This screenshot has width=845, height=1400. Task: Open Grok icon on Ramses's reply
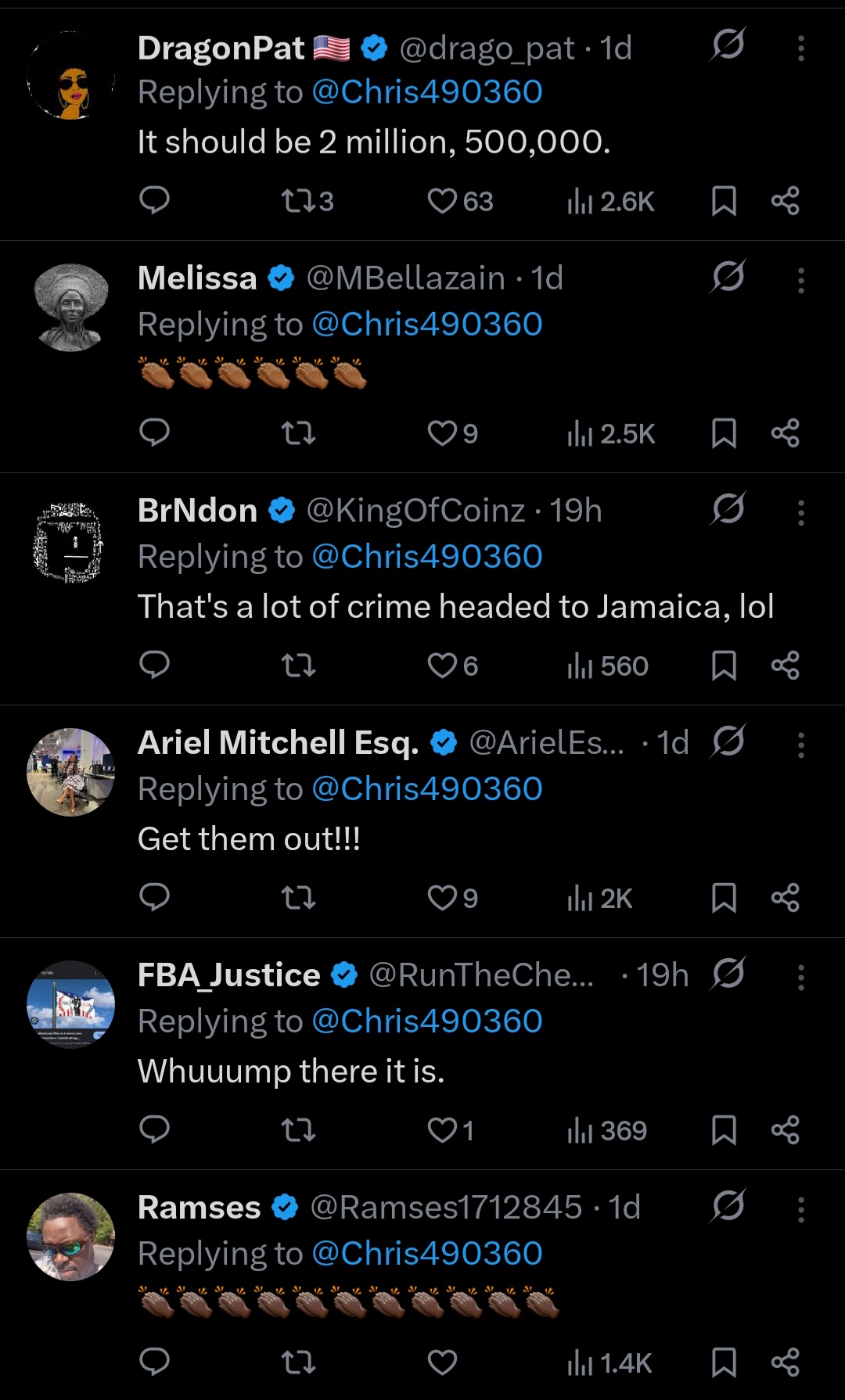pos(728,1205)
